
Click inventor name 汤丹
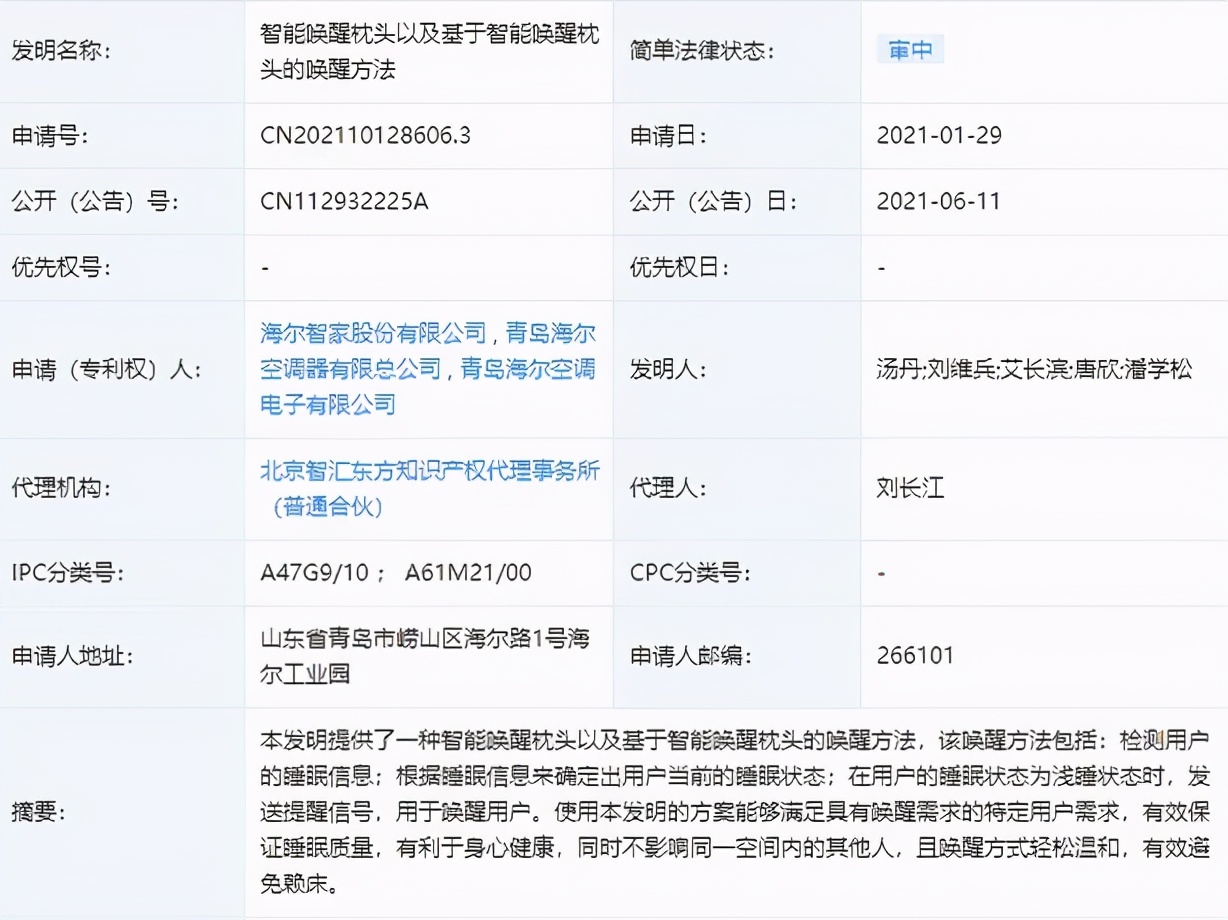click(x=897, y=369)
